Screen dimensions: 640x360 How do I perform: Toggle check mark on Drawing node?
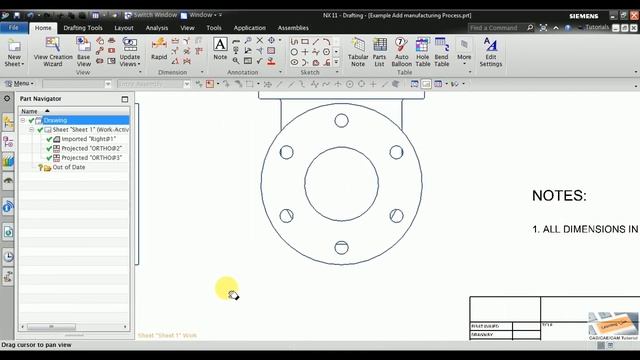click(x=31, y=120)
